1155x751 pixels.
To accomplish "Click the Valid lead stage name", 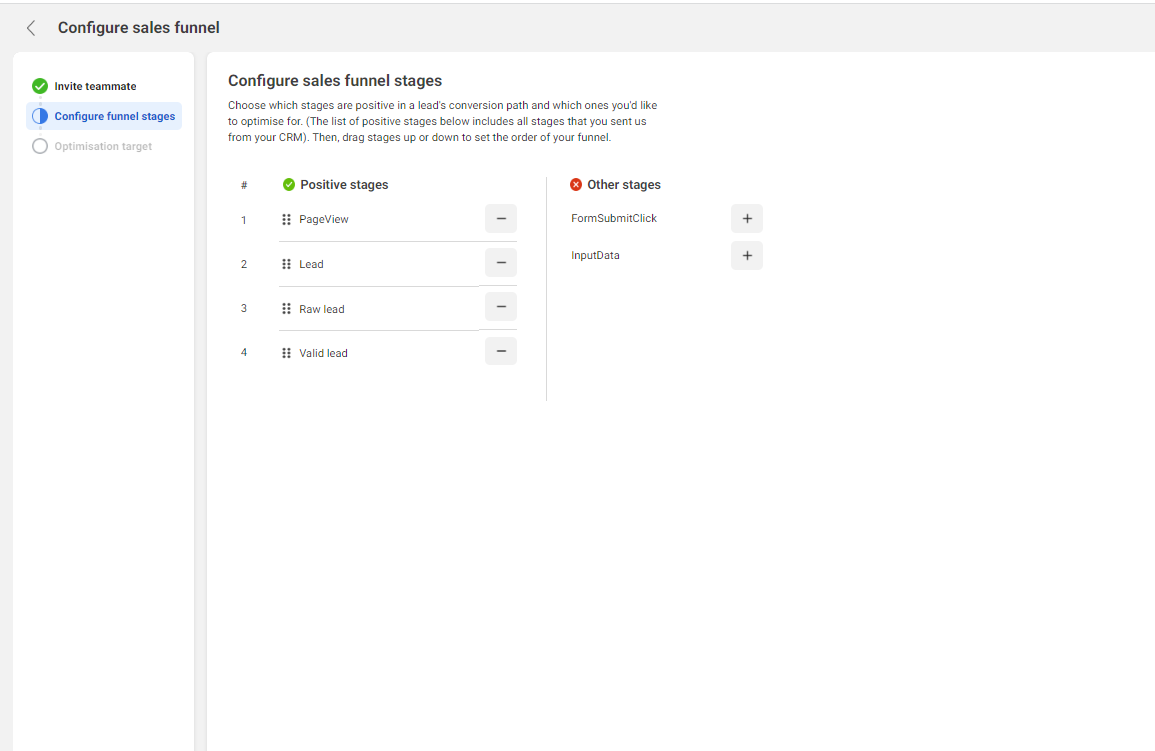I will (323, 353).
